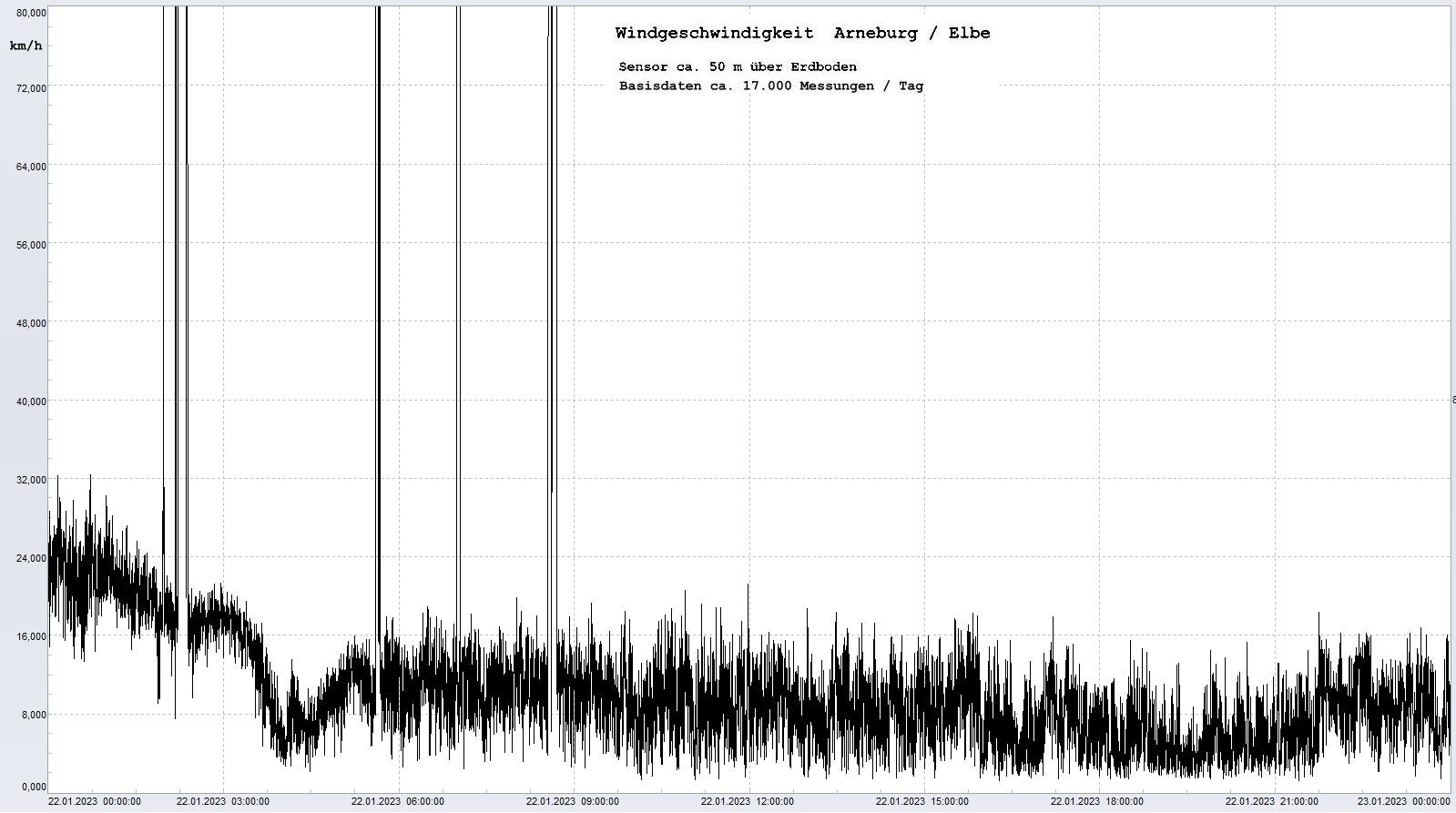1456x813 pixels.
Task: Click the 'Basisdaten ca. 17.000 Messungen / Tag' line
Action: 770,86
